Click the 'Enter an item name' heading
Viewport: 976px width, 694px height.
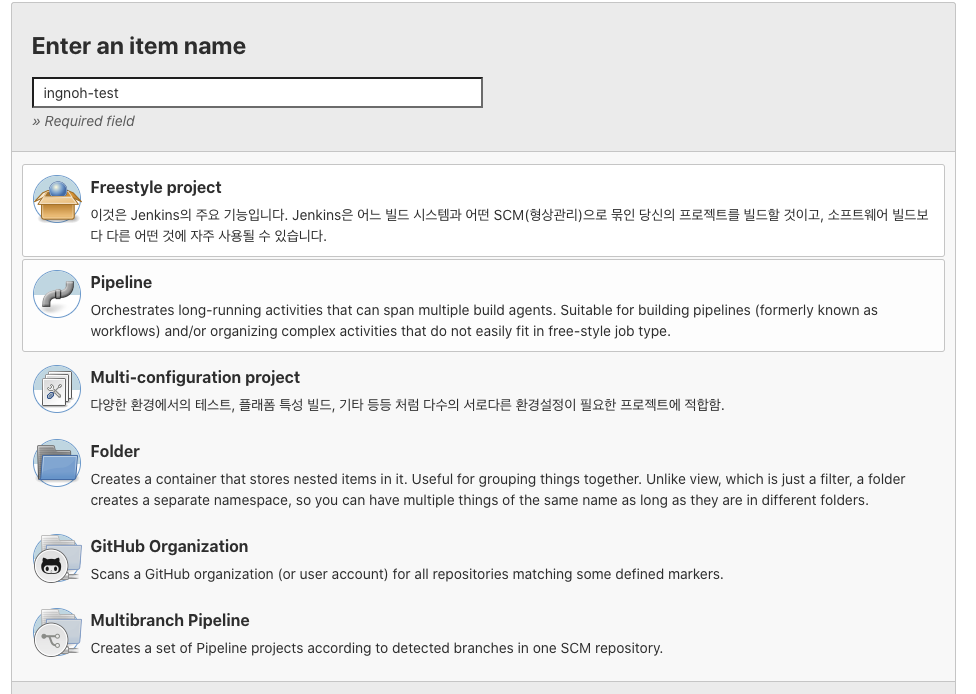click(x=139, y=46)
